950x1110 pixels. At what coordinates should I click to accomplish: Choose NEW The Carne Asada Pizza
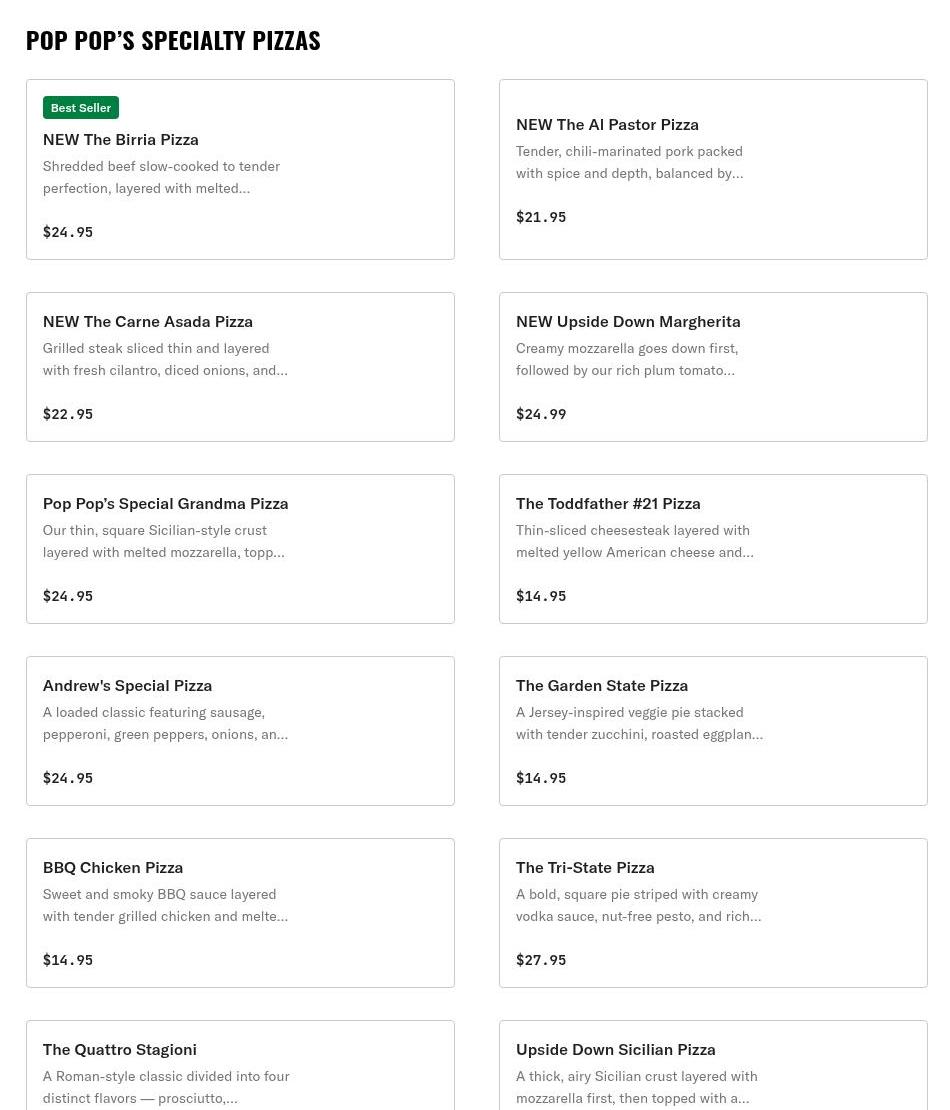[x=240, y=367]
